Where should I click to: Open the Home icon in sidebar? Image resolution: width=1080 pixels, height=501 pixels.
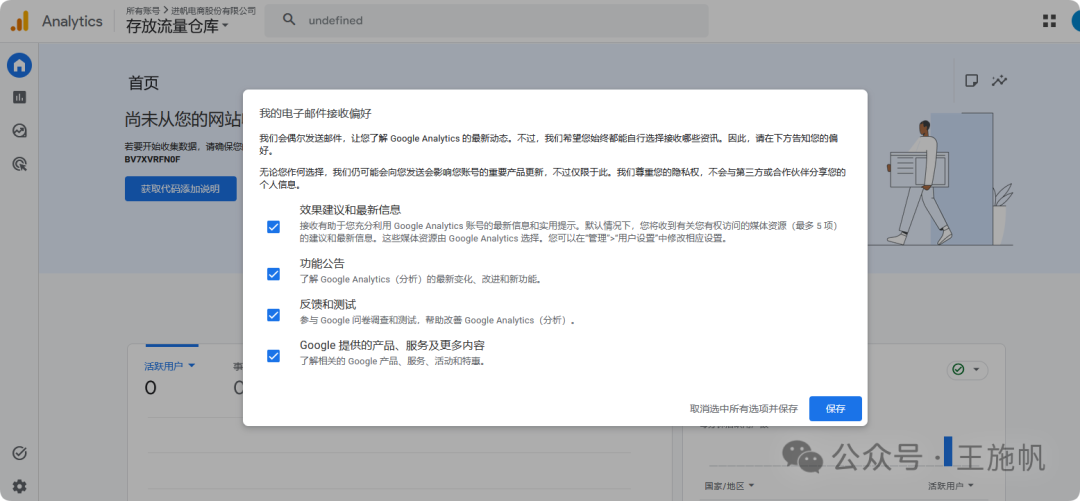click(x=19, y=65)
